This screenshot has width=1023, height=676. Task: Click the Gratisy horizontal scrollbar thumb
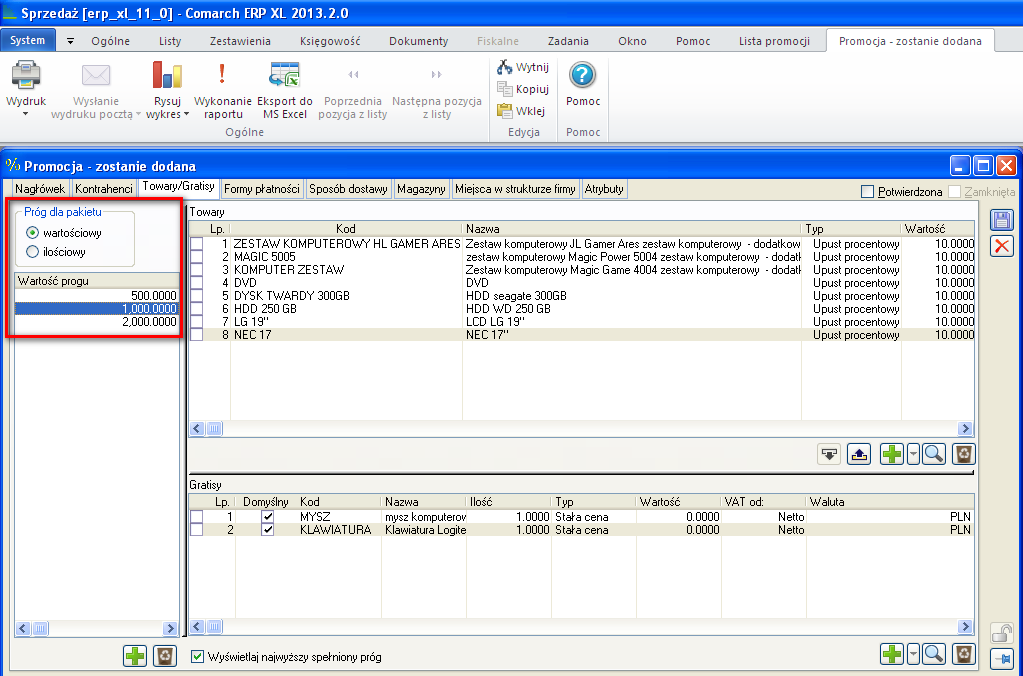point(214,627)
